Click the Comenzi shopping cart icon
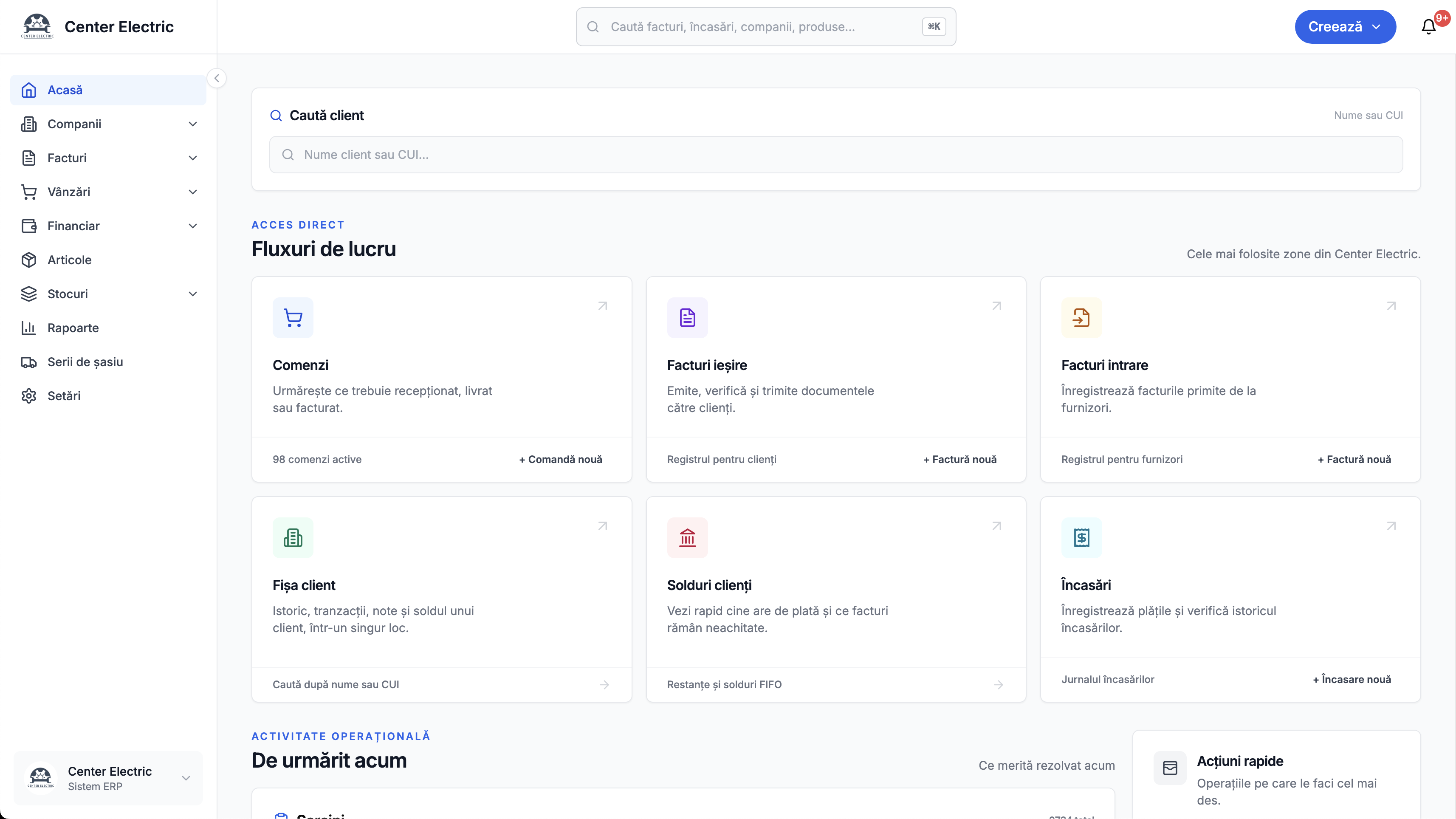Viewport: 1456px width, 819px height. 293,318
